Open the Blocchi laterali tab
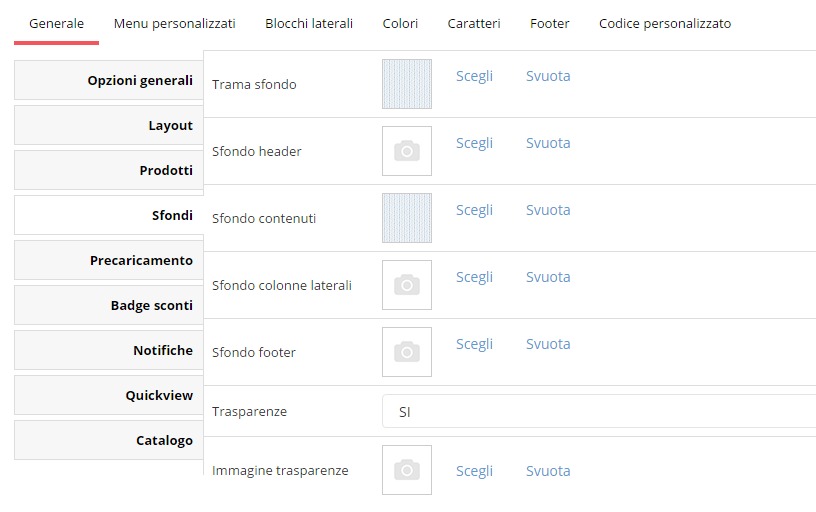The image size is (816, 512). pos(309,23)
